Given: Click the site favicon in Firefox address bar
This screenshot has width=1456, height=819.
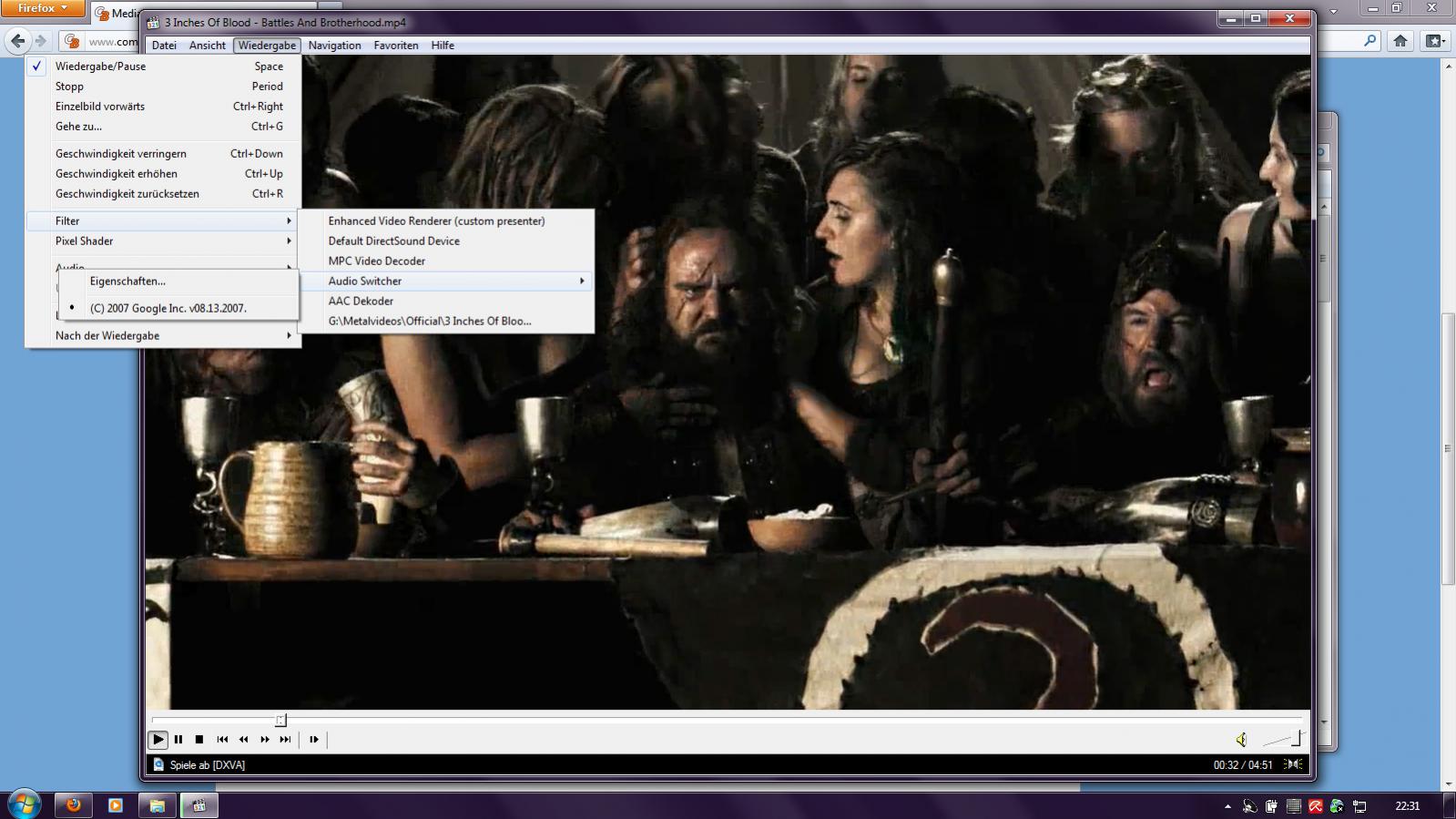Looking at the screenshot, I should pos(73,41).
